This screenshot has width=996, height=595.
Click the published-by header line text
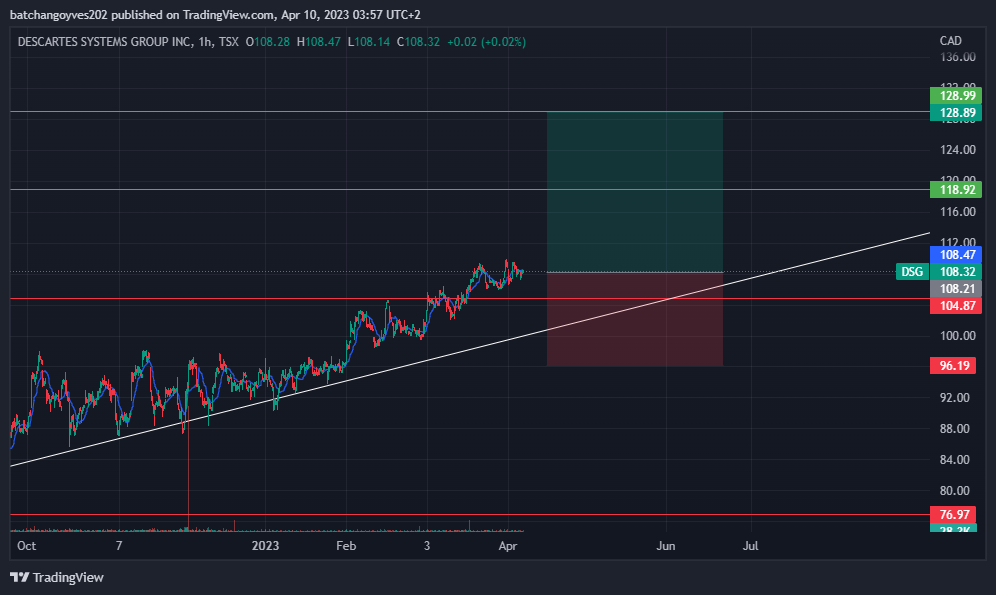tap(215, 15)
